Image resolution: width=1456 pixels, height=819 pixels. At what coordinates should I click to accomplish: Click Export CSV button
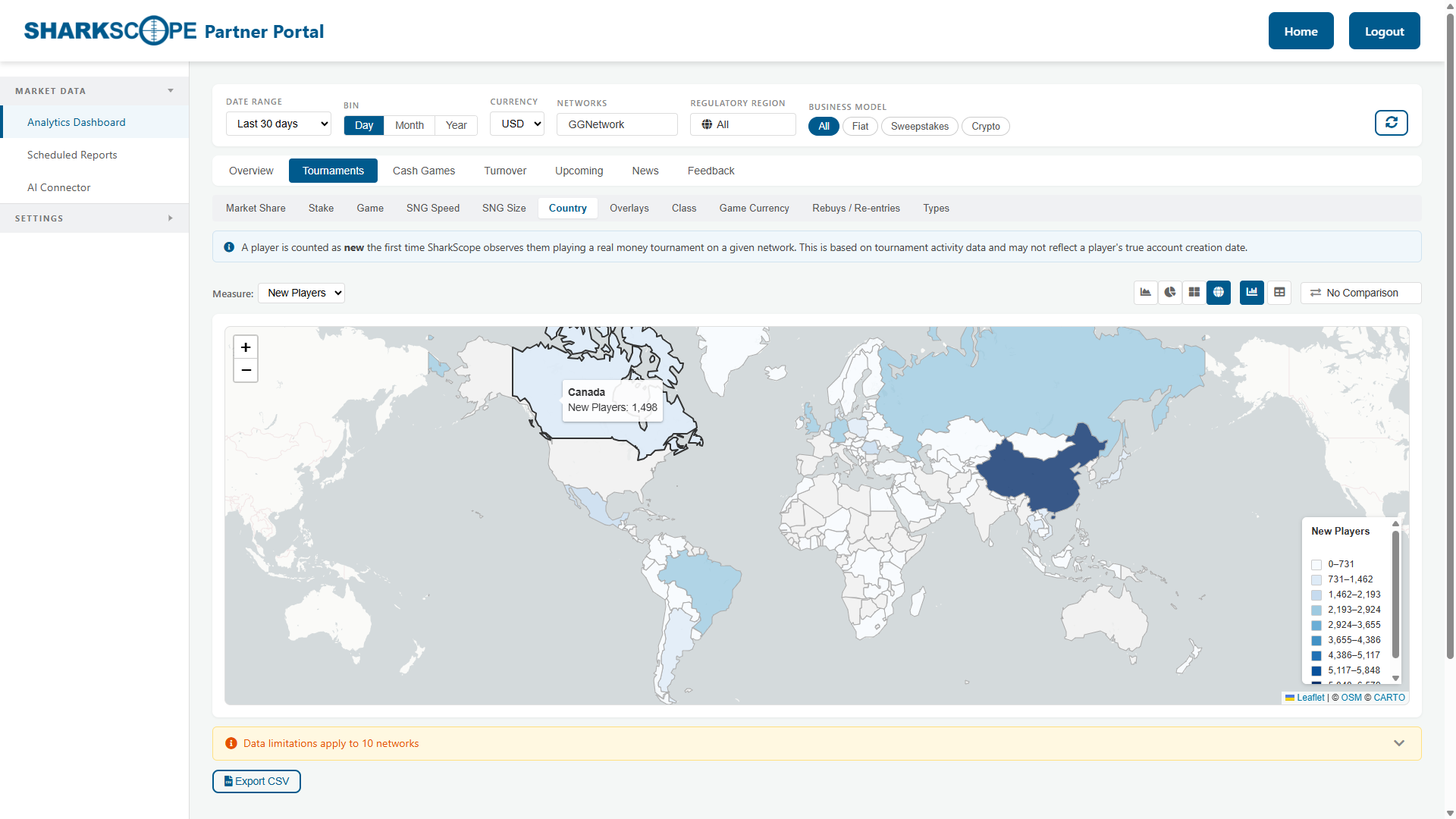coord(256,781)
